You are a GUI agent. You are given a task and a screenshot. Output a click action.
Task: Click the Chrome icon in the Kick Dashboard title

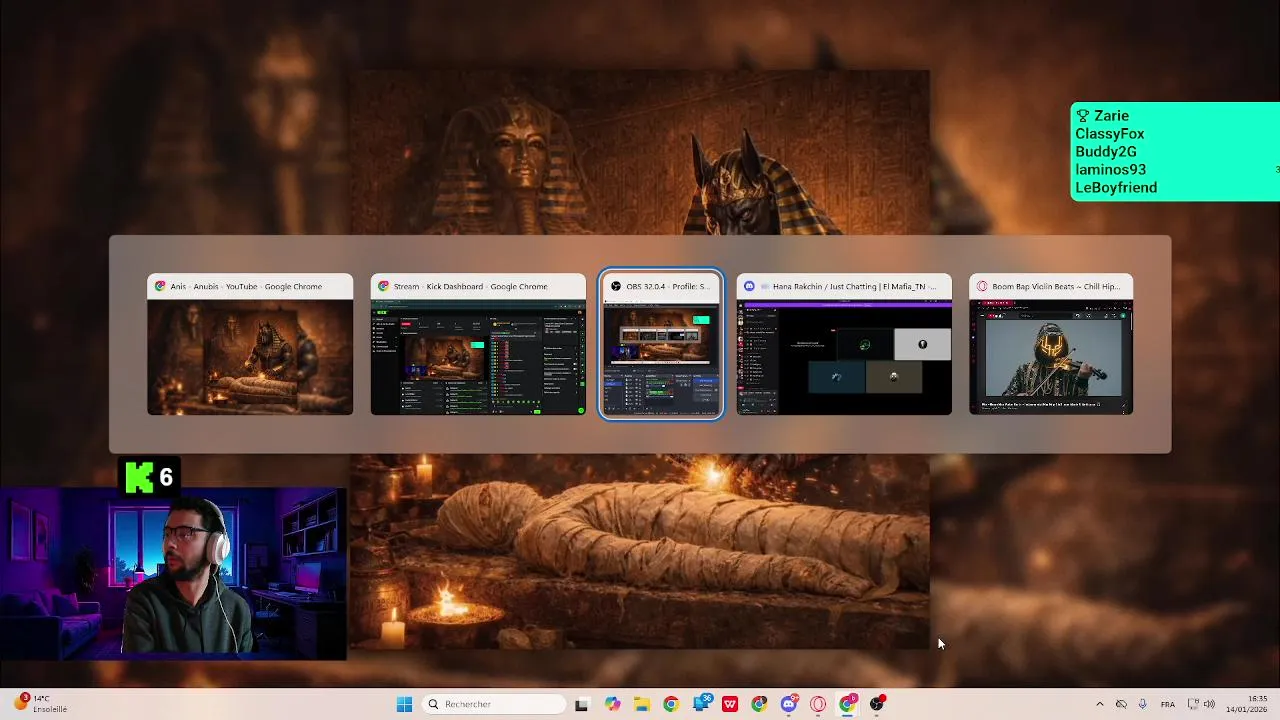click(x=383, y=286)
